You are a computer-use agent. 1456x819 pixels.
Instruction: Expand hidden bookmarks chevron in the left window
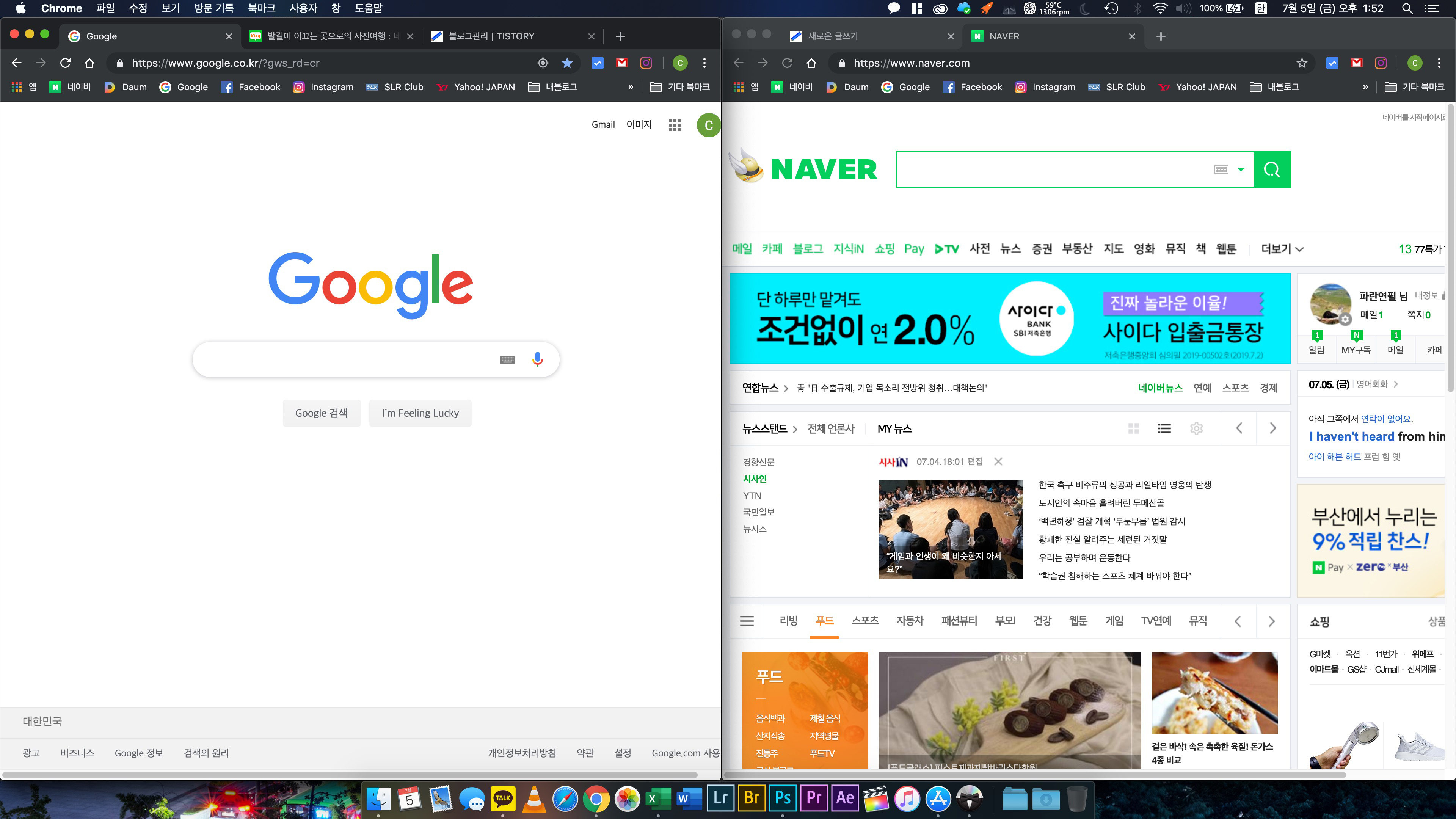tap(630, 87)
